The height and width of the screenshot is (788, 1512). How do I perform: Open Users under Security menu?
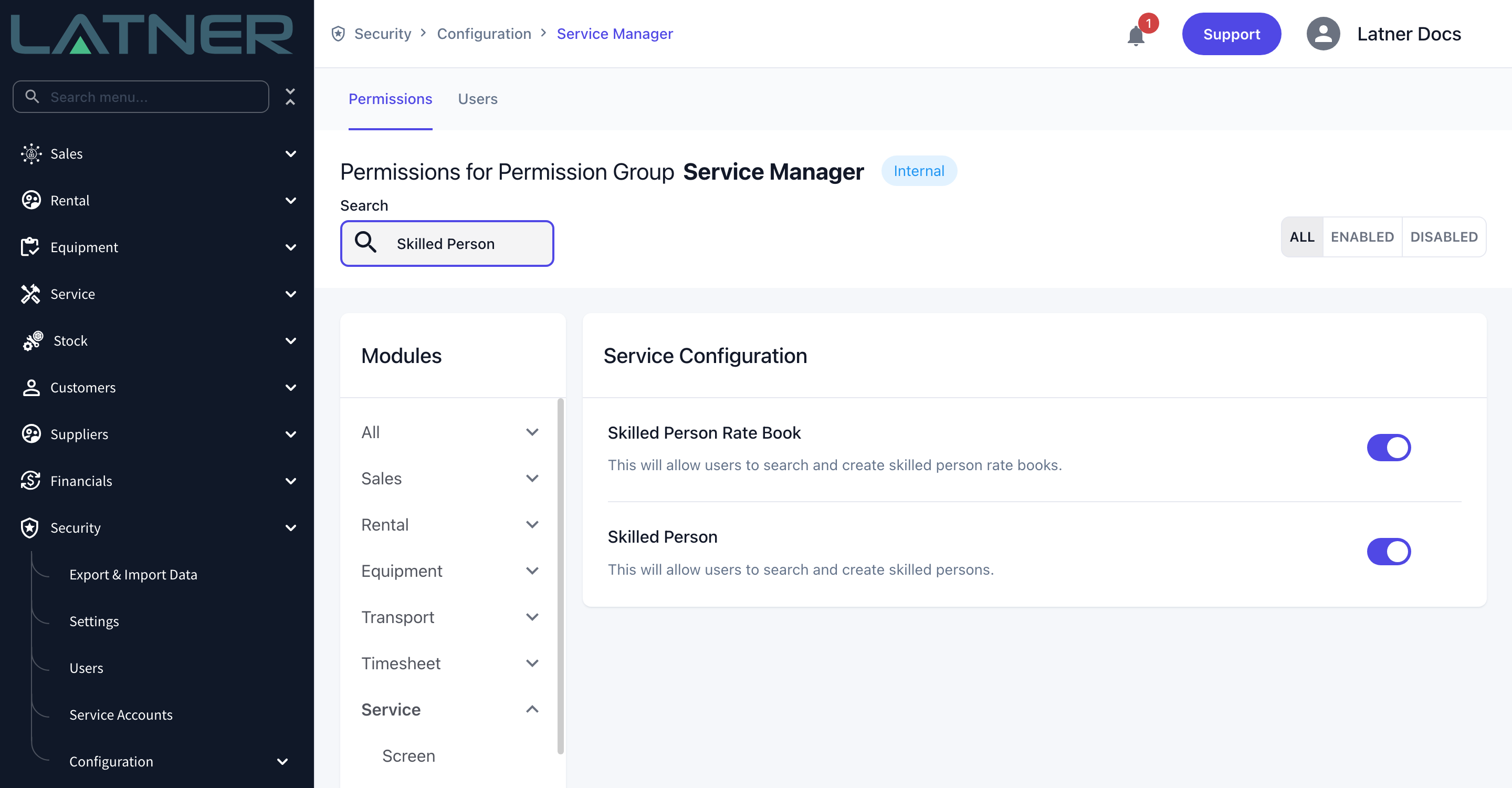[86, 668]
